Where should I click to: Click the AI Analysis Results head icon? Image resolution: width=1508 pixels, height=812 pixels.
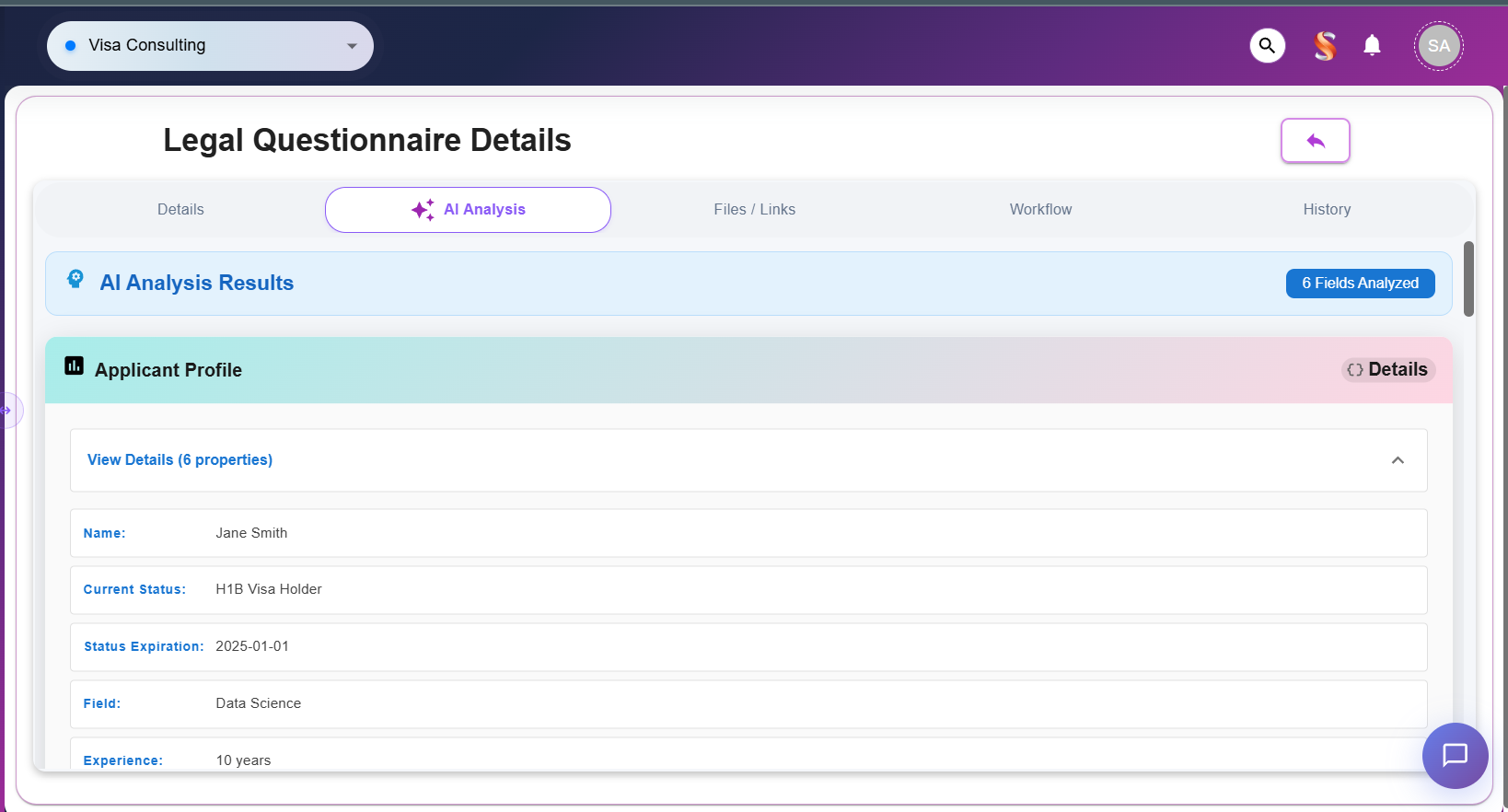75,279
